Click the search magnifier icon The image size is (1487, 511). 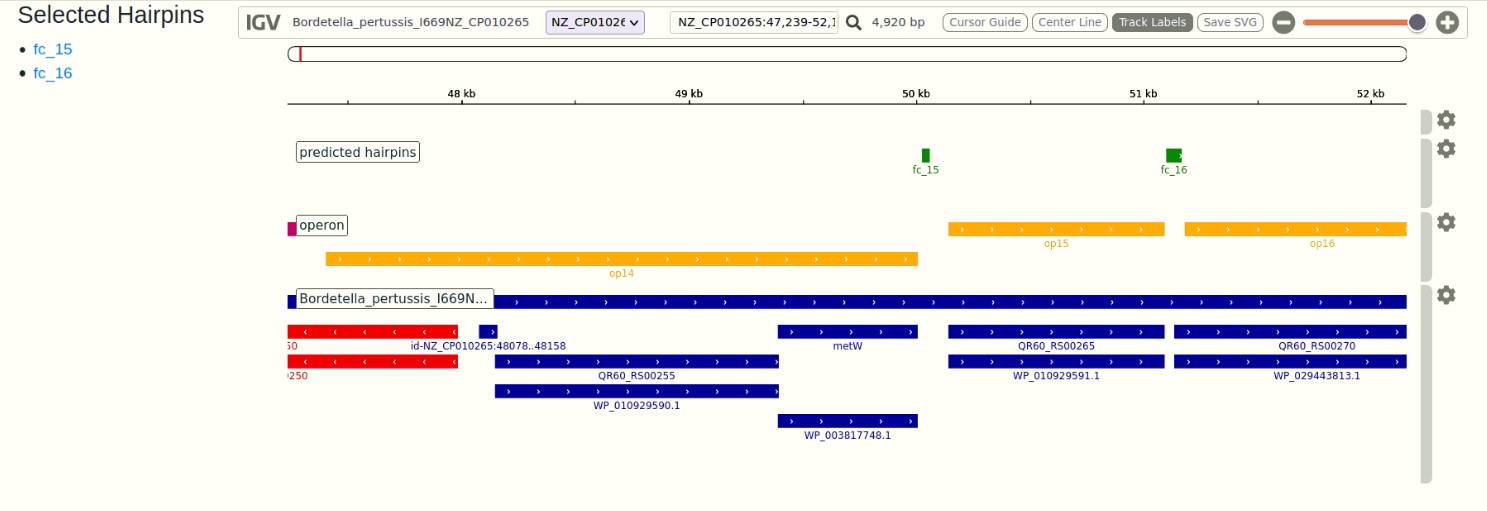coord(853,23)
